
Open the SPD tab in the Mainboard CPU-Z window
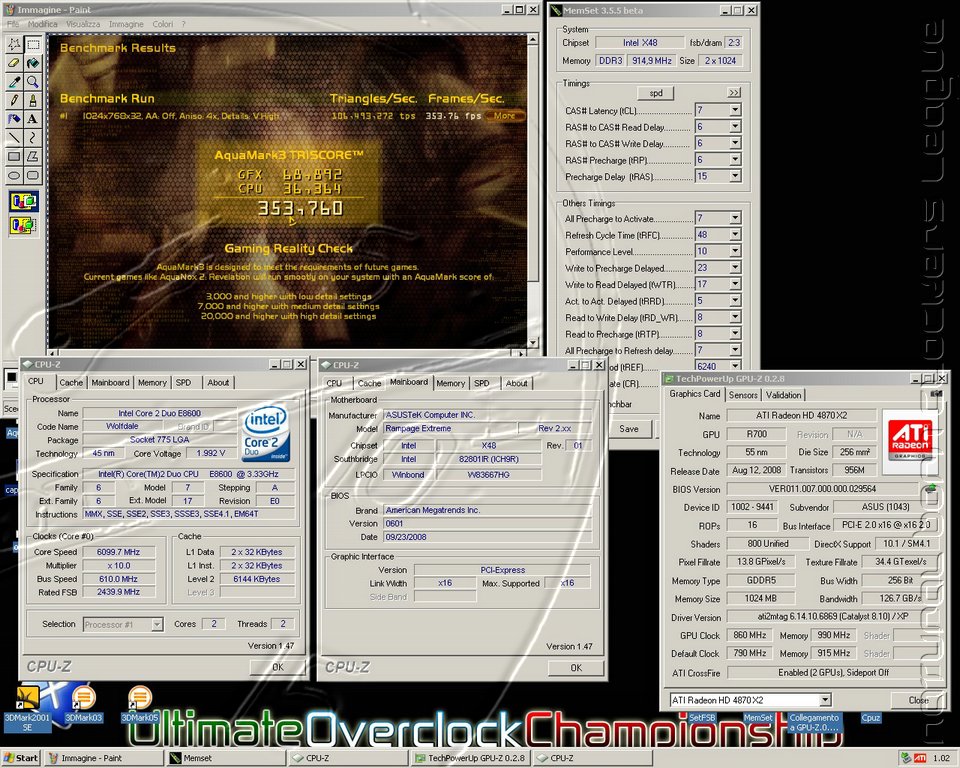point(482,383)
